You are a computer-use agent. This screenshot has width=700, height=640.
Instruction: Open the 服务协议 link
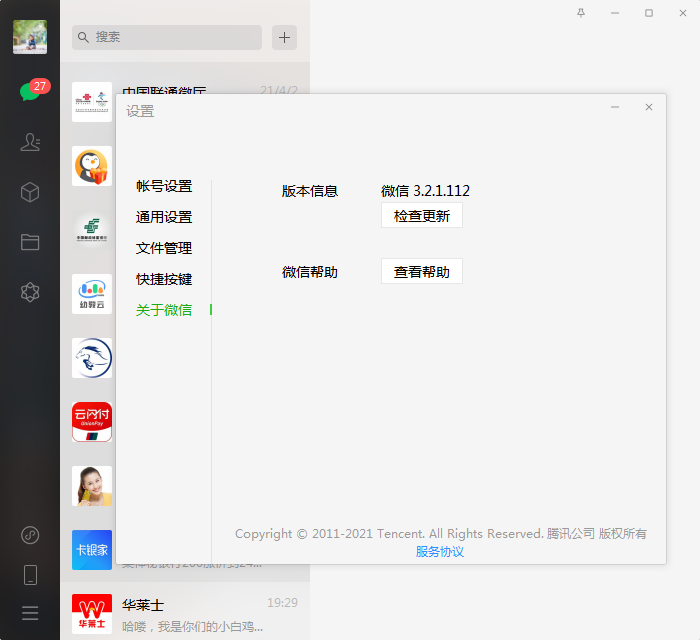[440, 552]
